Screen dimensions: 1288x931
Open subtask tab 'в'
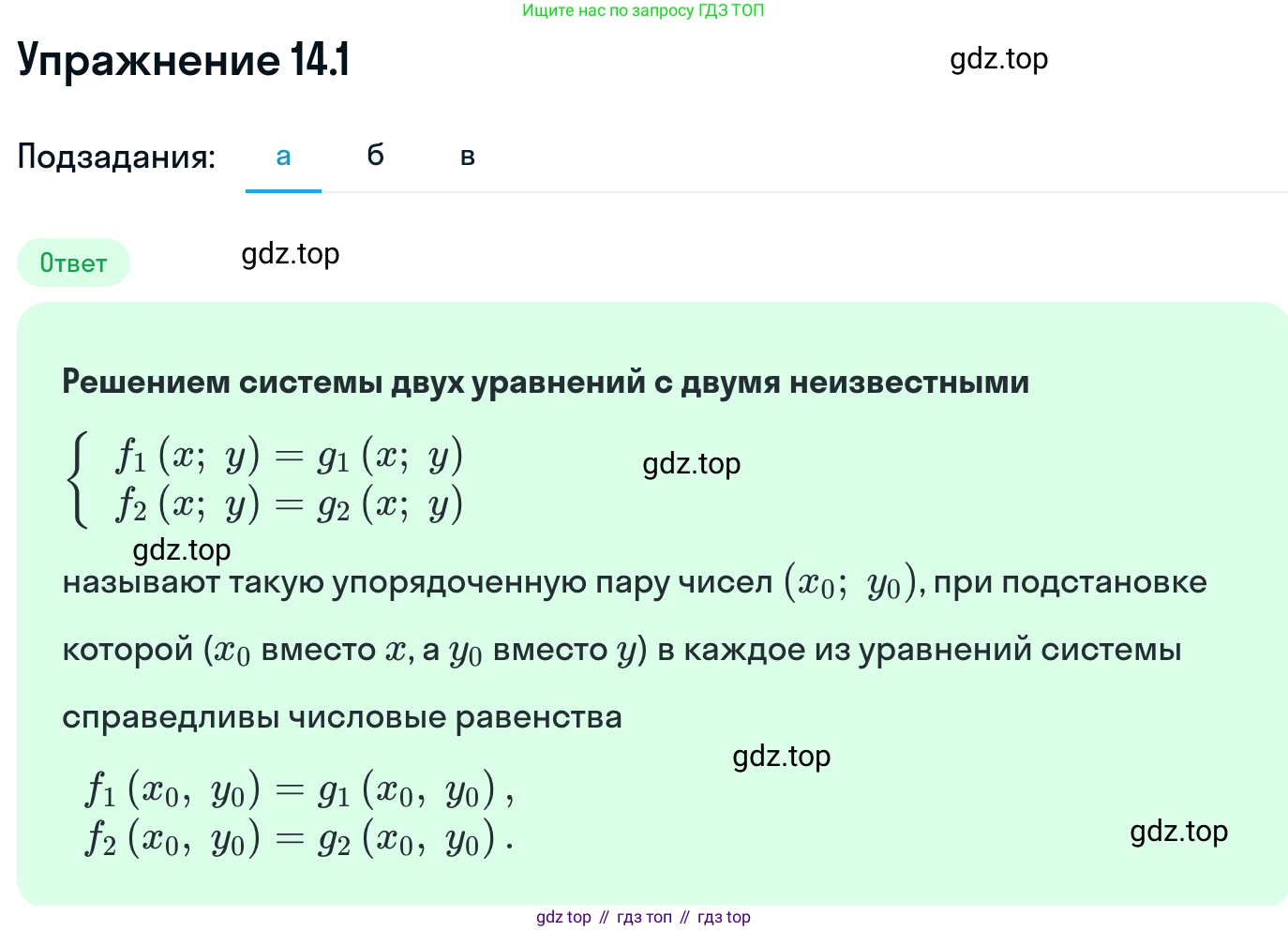[468, 157]
